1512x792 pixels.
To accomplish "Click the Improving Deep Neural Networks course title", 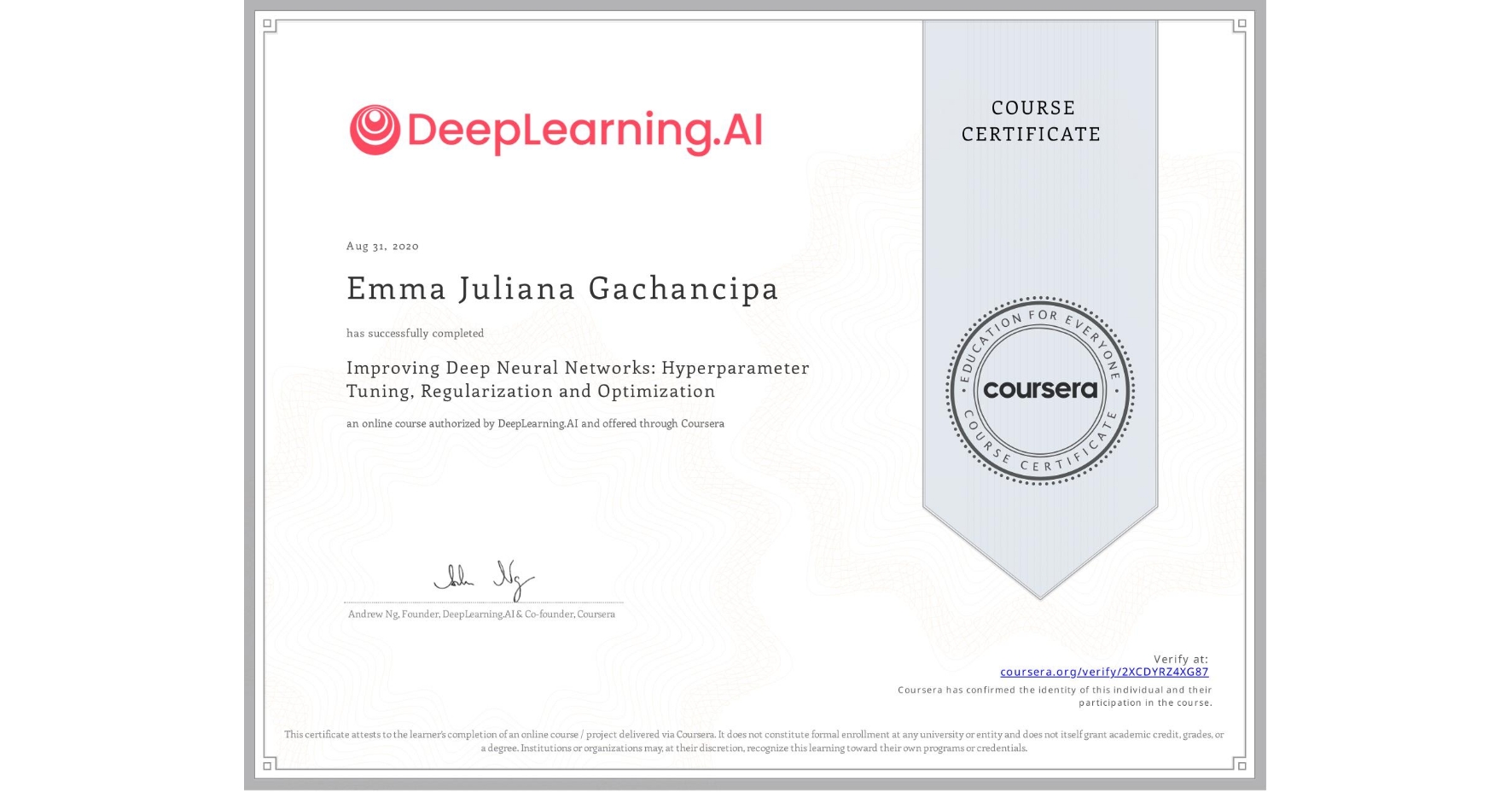I will tap(577, 380).
